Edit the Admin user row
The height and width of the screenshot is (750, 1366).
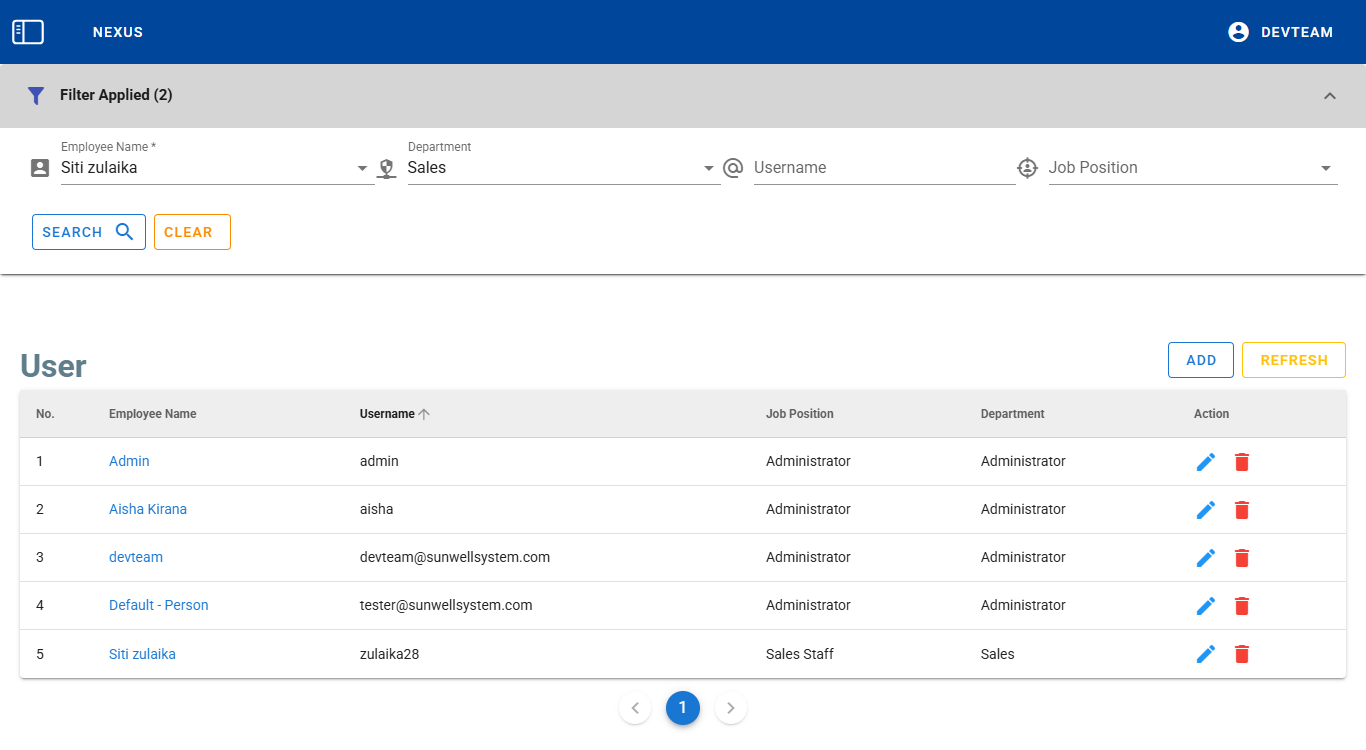click(1206, 462)
